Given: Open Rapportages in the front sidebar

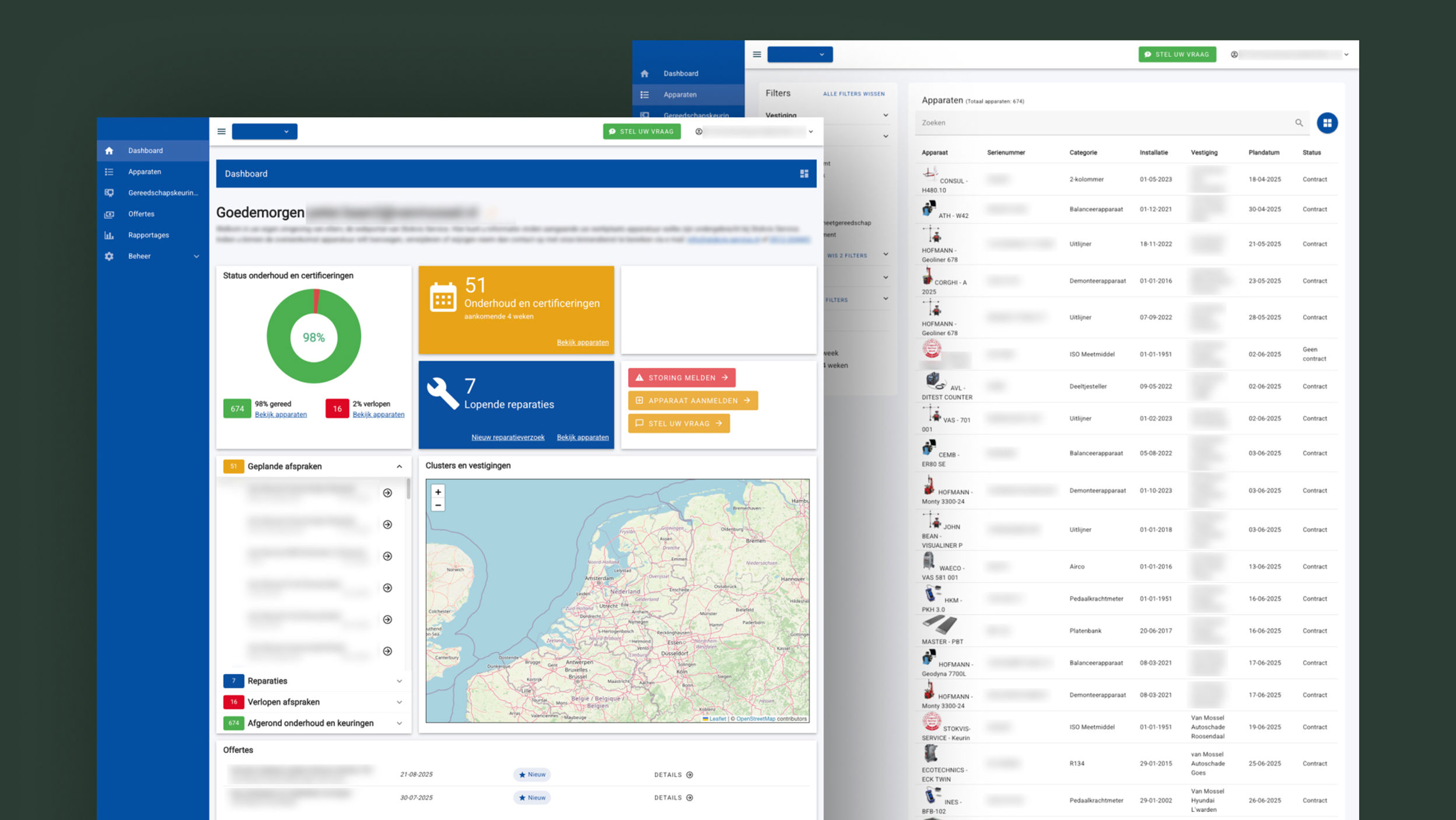Looking at the screenshot, I should (x=153, y=235).
